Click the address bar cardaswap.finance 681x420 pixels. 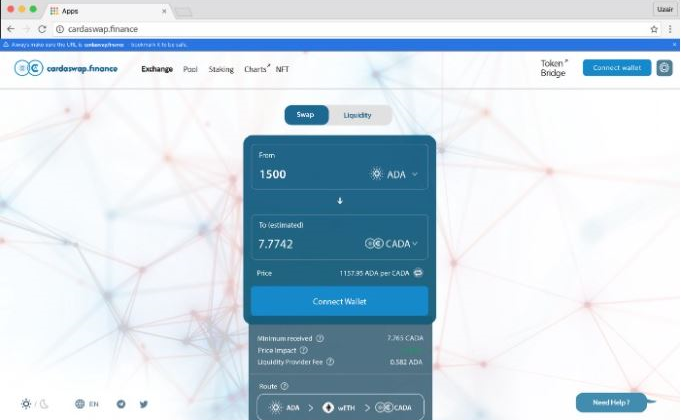click(102, 29)
